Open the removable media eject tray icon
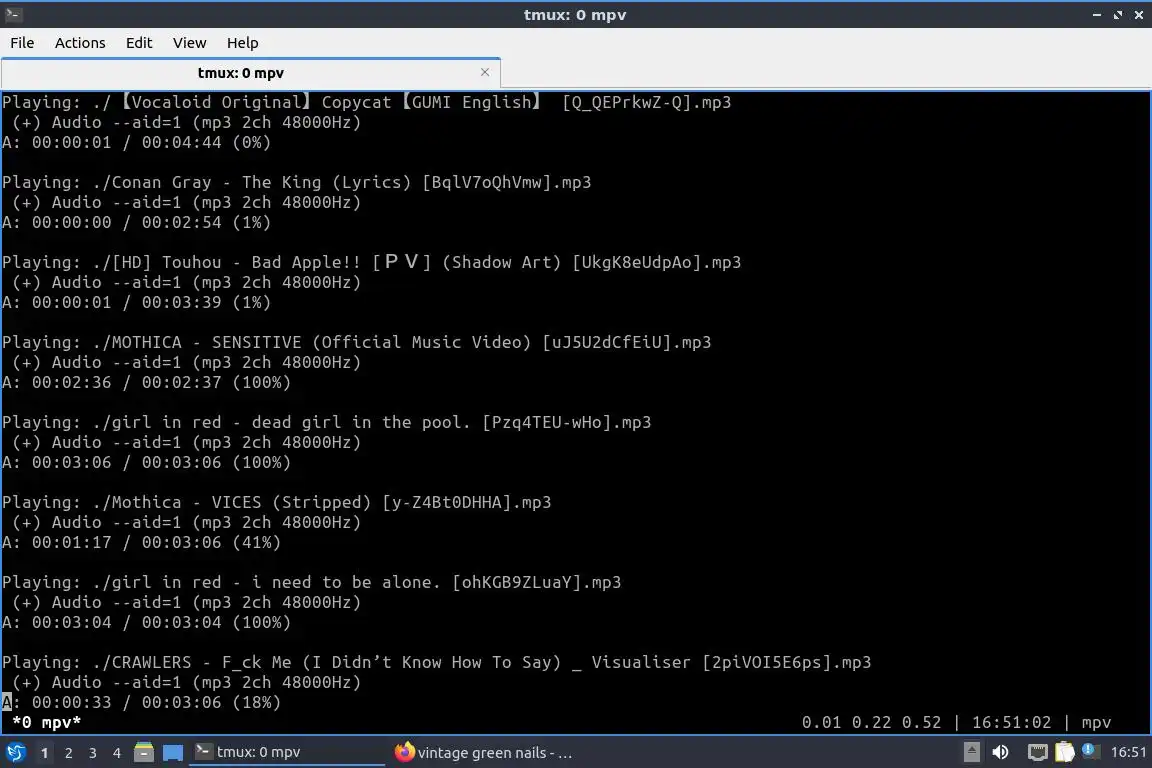This screenshot has height=768, width=1152. pyautogui.click(x=971, y=752)
